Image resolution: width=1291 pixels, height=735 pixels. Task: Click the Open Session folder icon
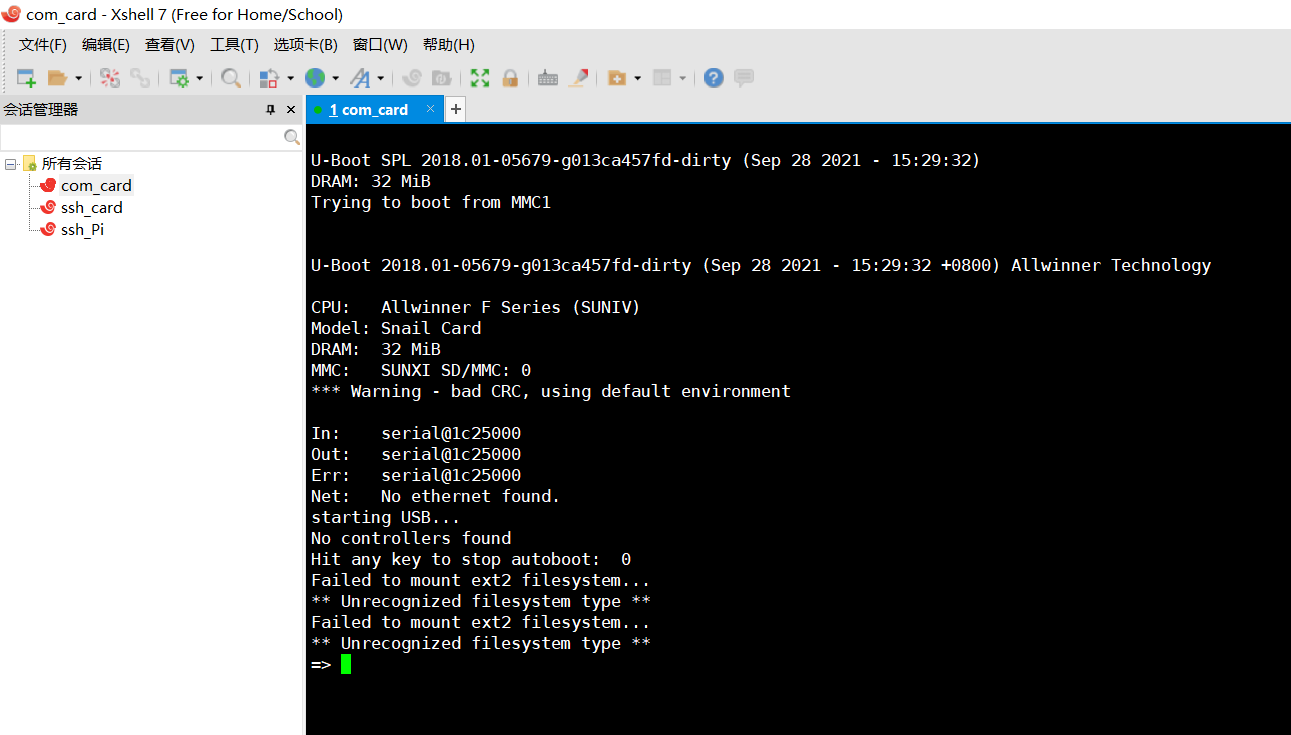57,78
